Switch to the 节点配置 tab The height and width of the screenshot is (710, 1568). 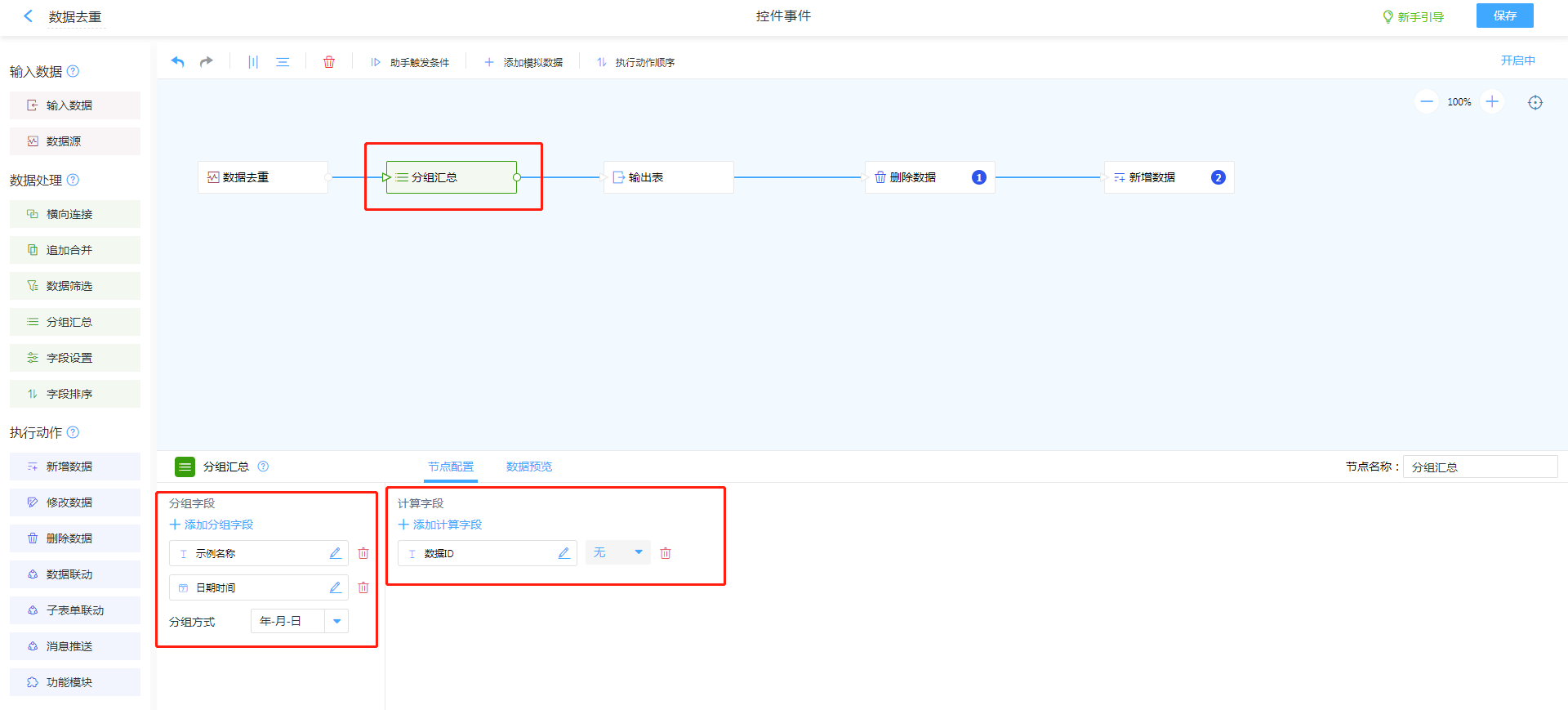coord(451,467)
